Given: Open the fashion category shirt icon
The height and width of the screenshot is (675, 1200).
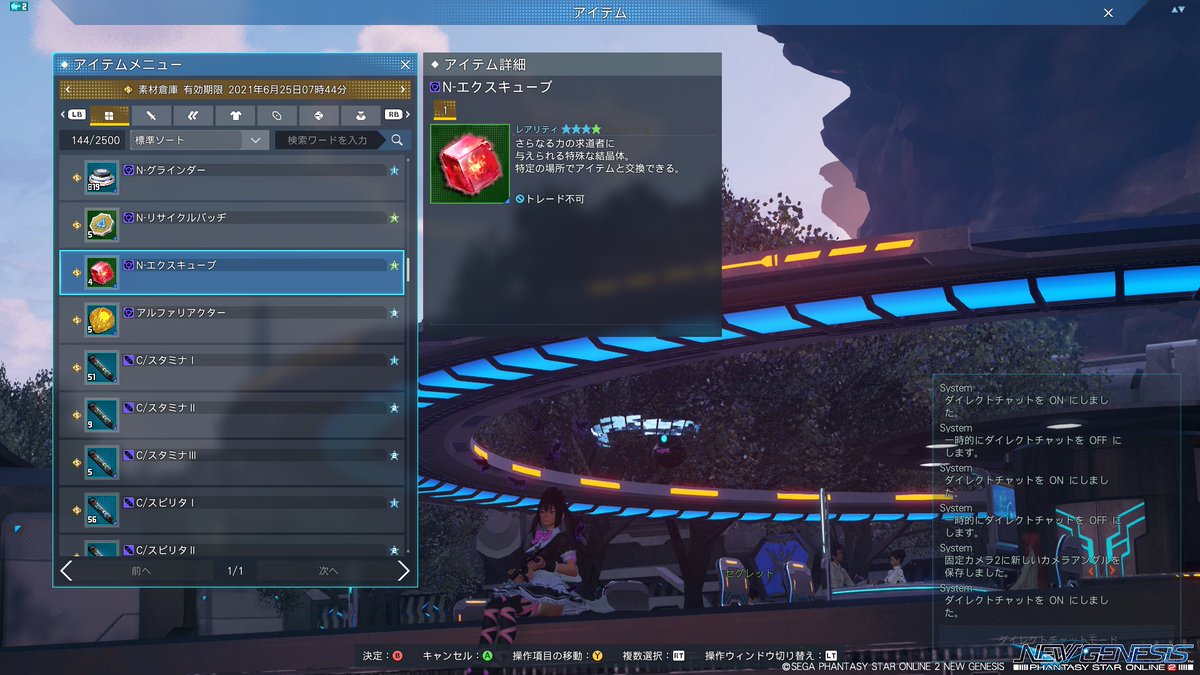Looking at the screenshot, I should point(236,115).
